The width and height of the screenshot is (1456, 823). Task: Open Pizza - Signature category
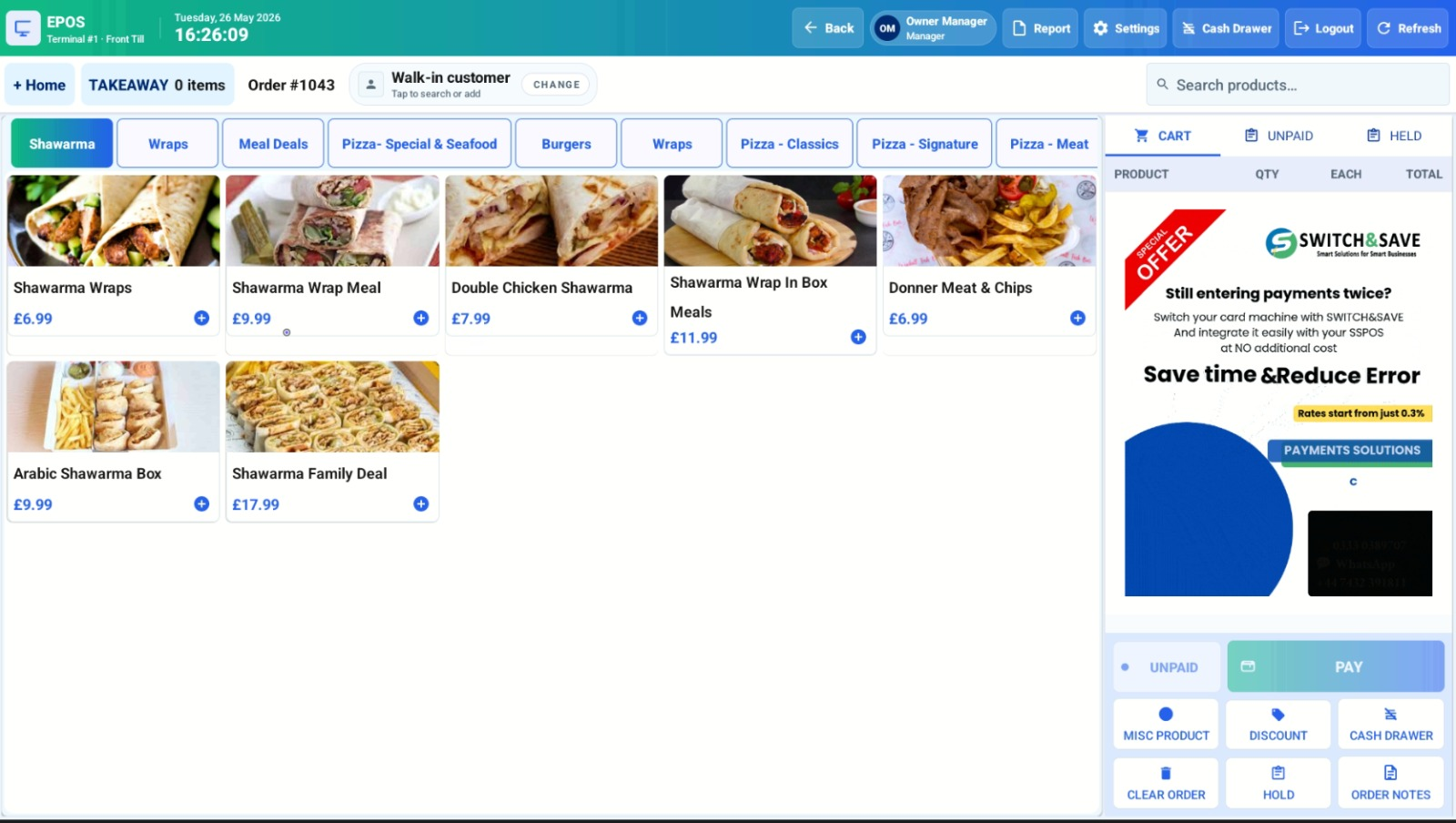tap(925, 144)
